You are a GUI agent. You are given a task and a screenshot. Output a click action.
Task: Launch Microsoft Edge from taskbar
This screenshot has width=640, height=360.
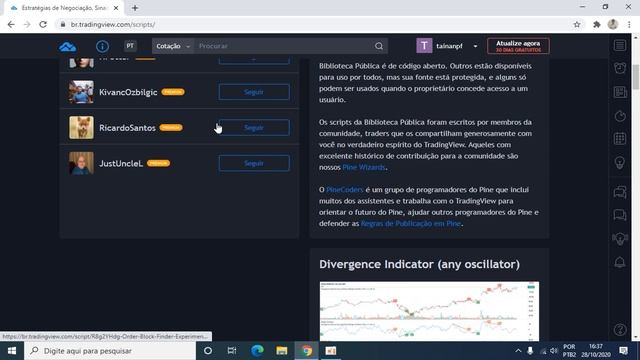[x=257, y=351]
